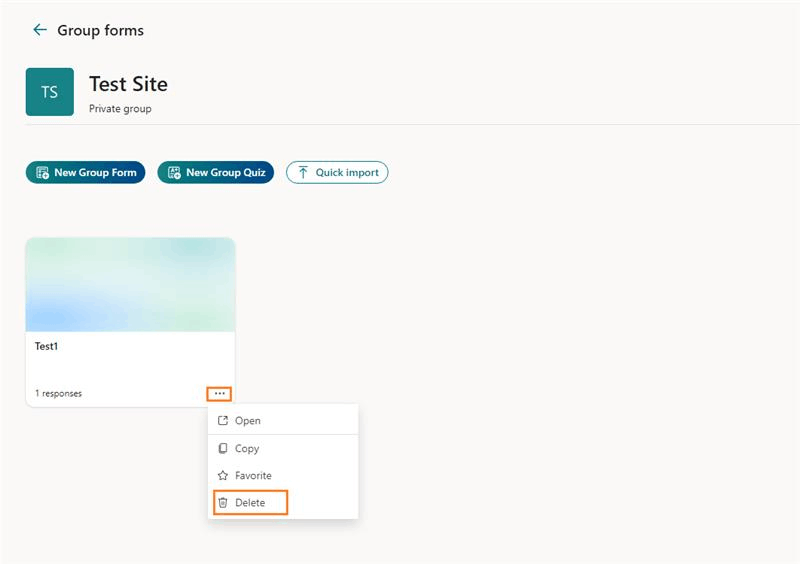Click the quiz icon in New Group Quiz
The image size is (800, 564).
click(174, 173)
